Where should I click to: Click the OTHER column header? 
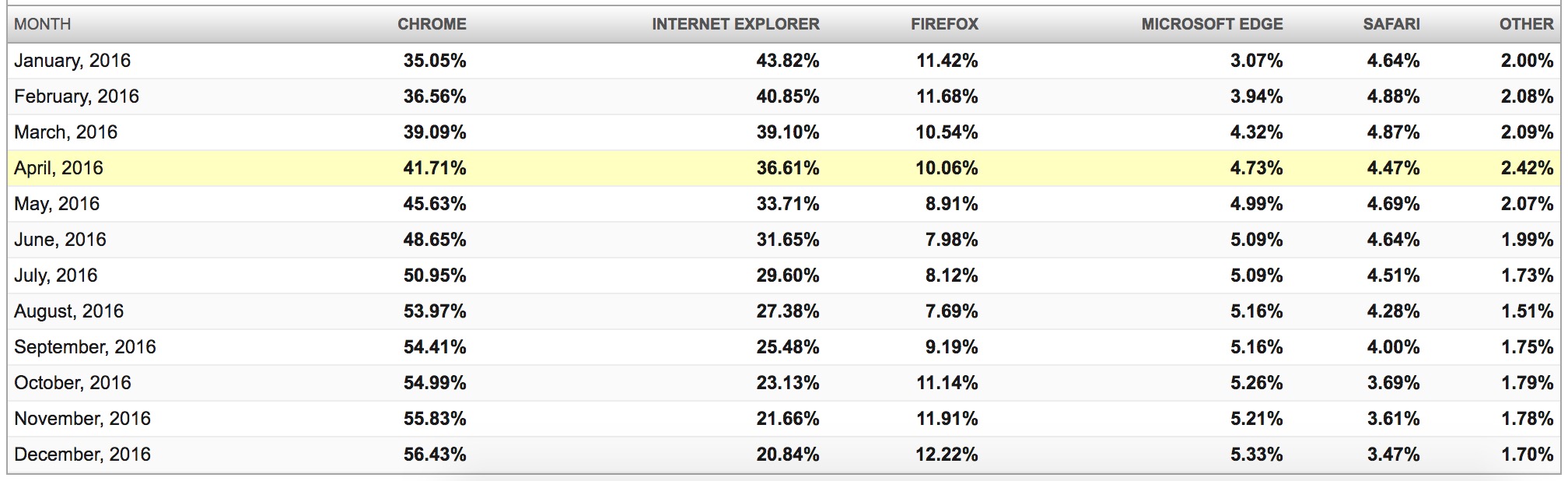click(1526, 24)
